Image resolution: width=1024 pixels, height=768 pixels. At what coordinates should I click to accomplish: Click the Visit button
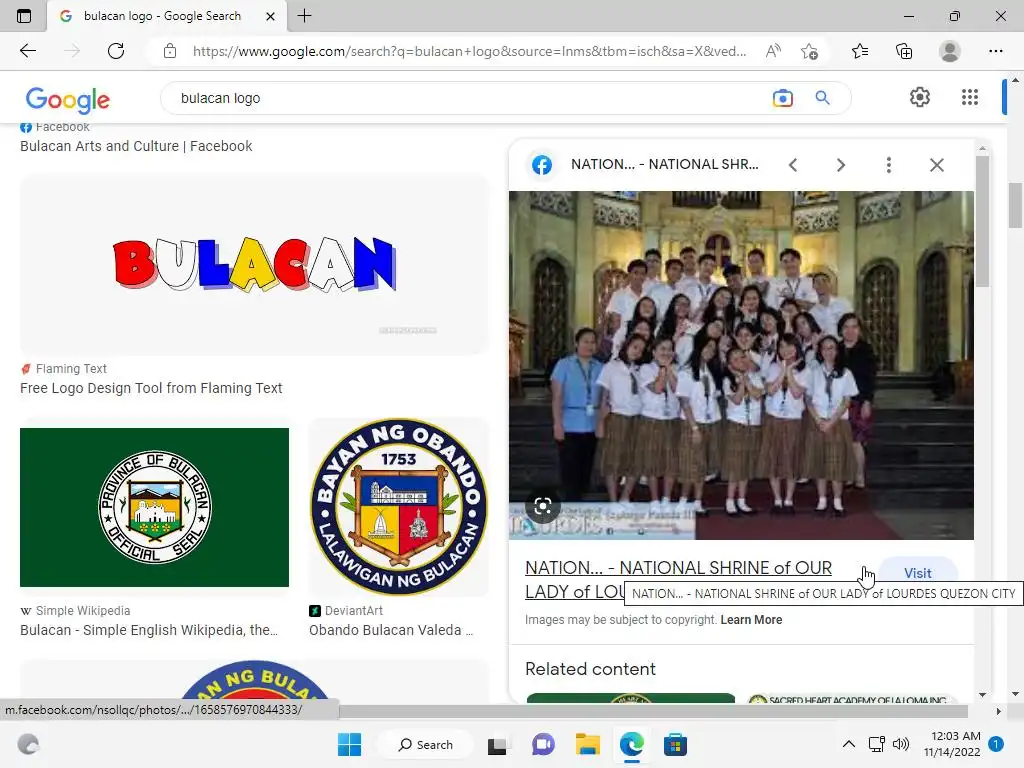918,573
